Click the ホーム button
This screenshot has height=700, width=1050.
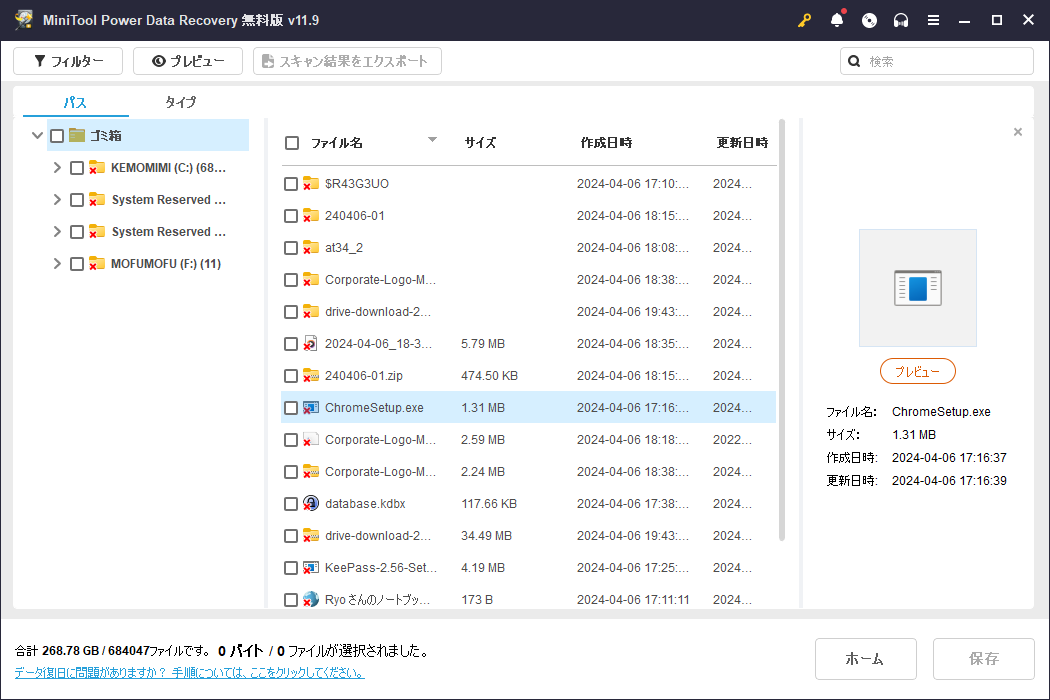click(x=865, y=659)
